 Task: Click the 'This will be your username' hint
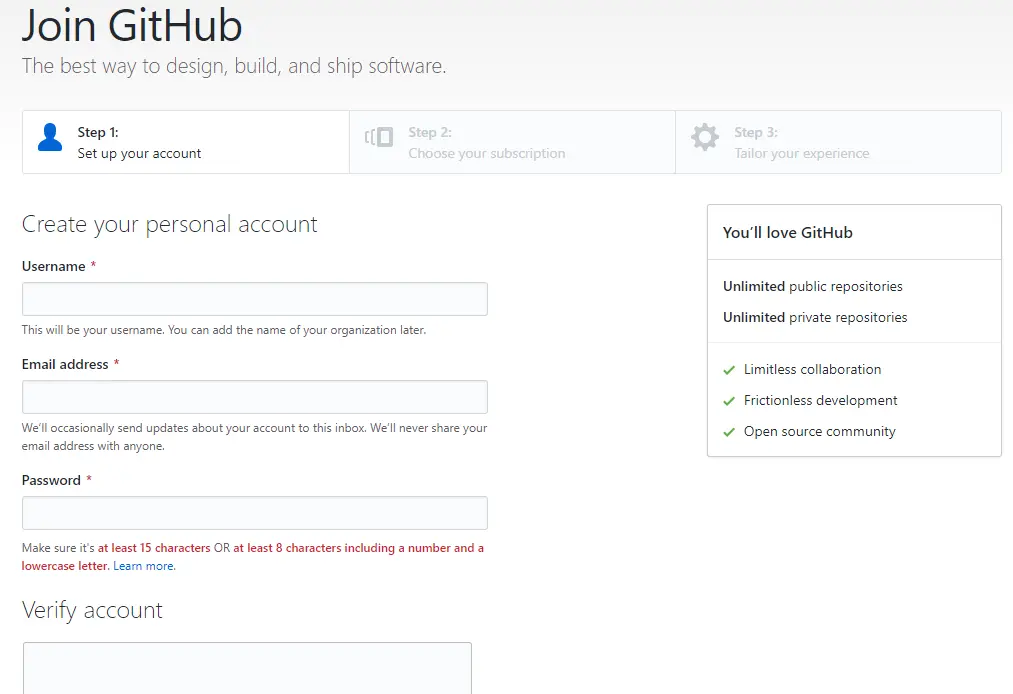(x=224, y=330)
